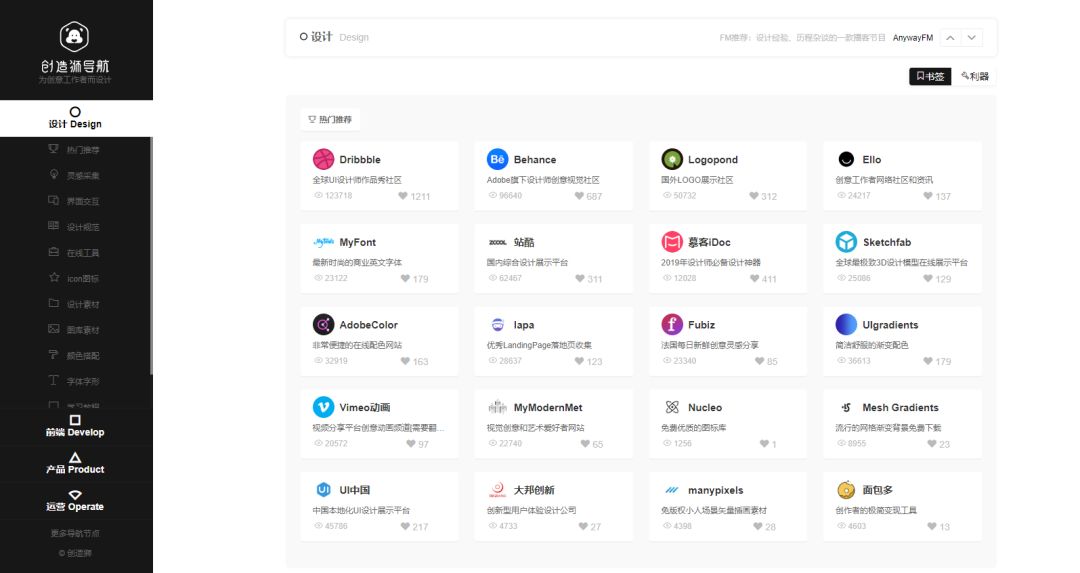This screenshot has width=1080, height=573.
Task: Show next FM recommendation with down chevron
Action: pyautogui.click(x=971, y=38)
